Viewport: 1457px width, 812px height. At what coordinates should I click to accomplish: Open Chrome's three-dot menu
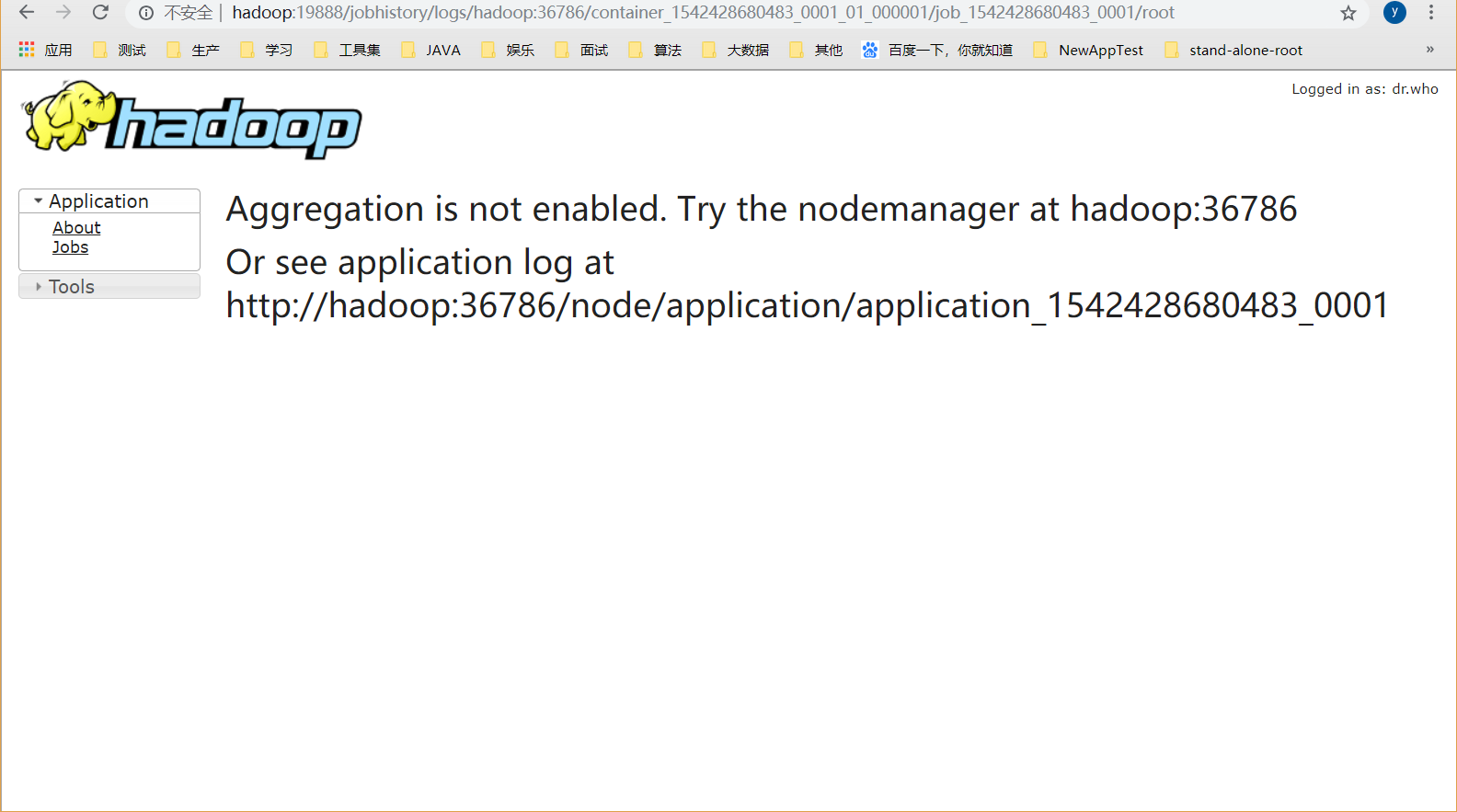point(1431,13)
